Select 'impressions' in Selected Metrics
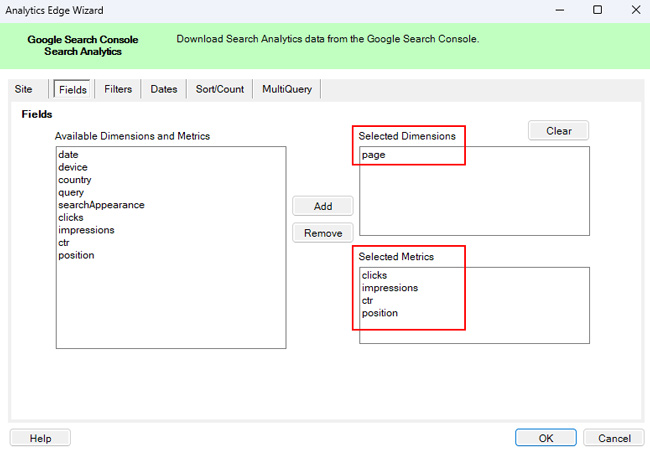Viewport: 650px width, 455px height. pos(389,288)
